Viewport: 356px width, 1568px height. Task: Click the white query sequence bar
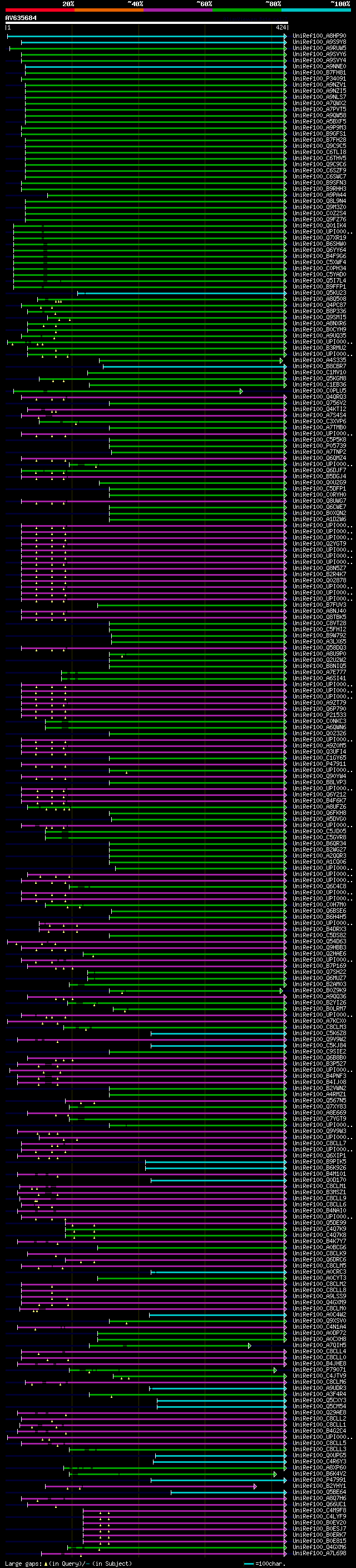pyautogui.click(x=147, y=23)
